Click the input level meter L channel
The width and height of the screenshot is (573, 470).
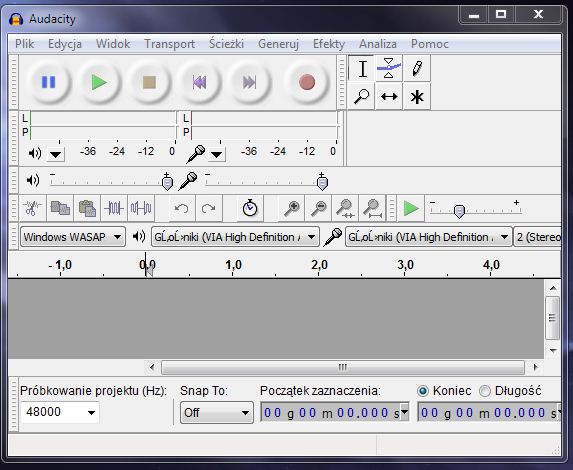click(x=264, y=118)
